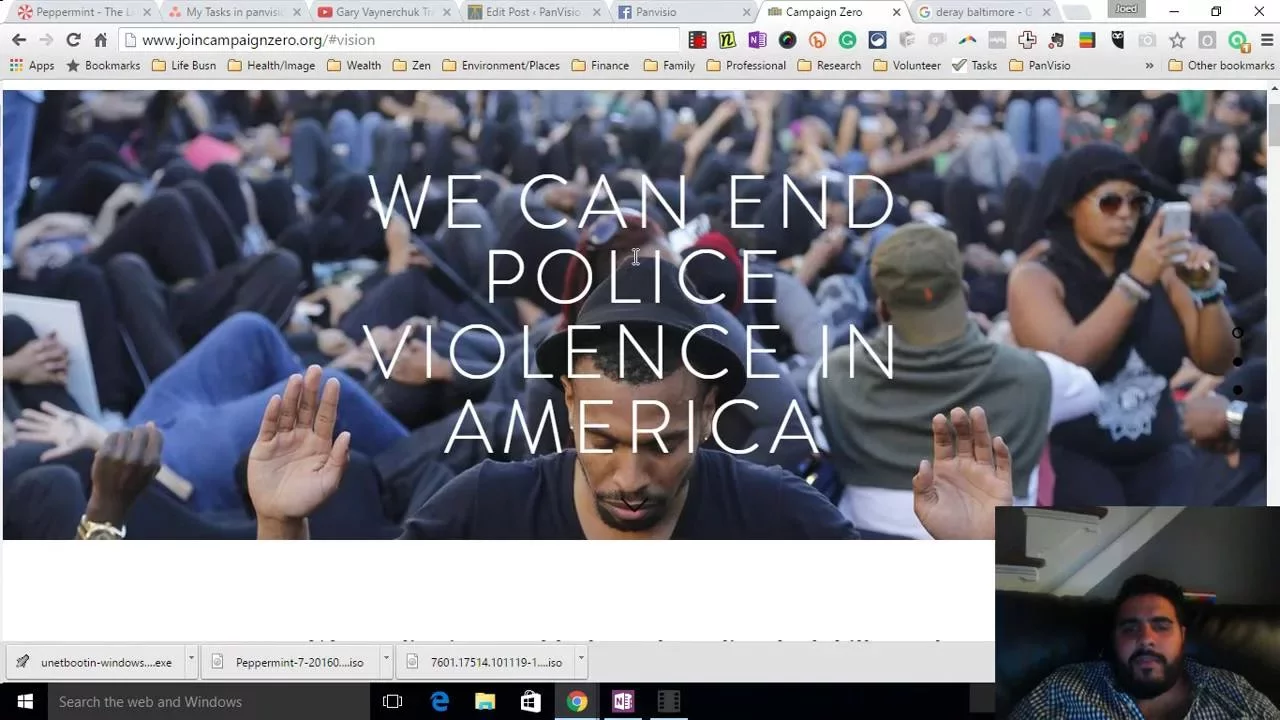This screenshot has width=1280, height=720.
Task: Open the Bookmarks starred shortcut
Action: 103,65
